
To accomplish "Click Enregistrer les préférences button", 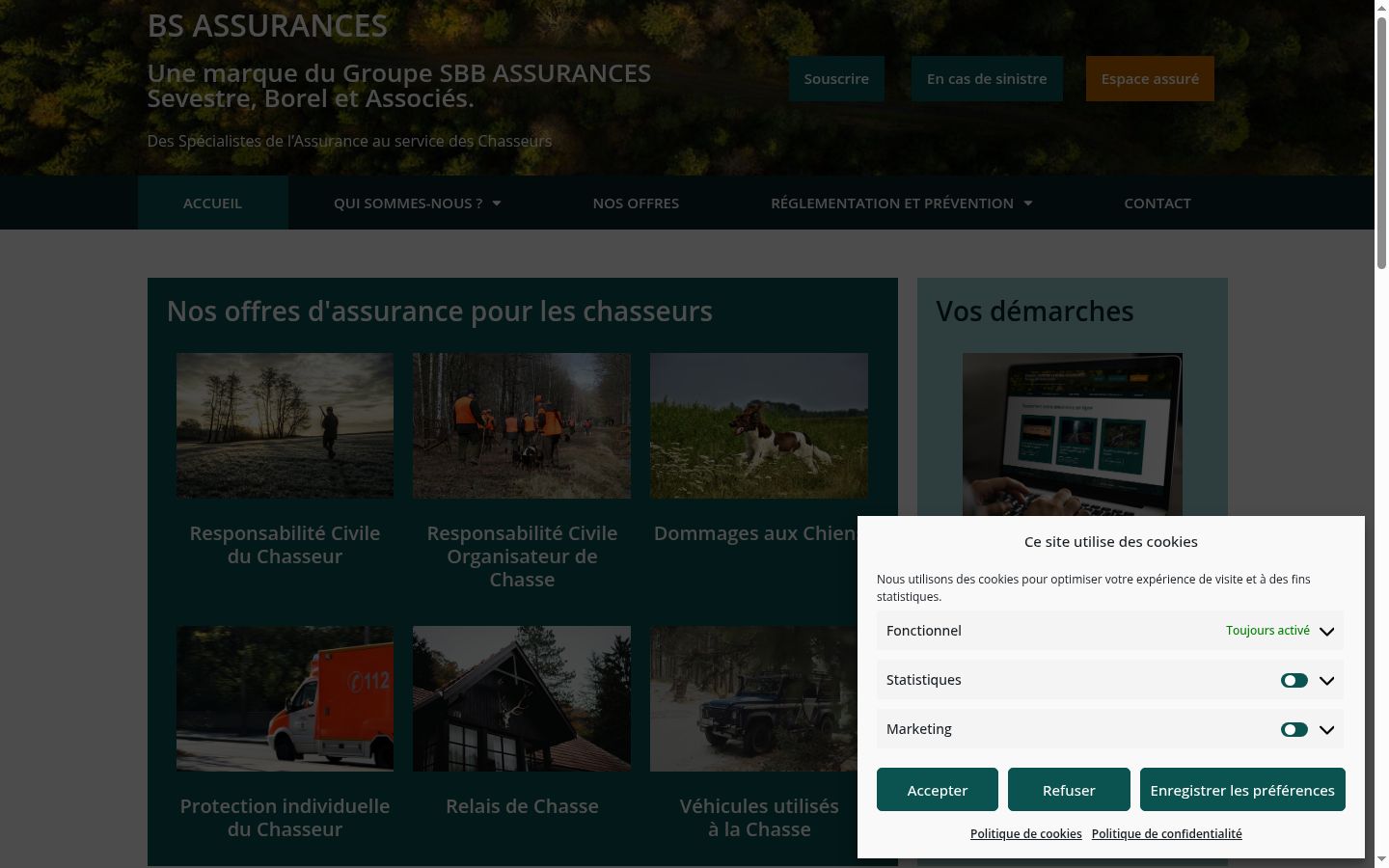I will coord(1242,790).
